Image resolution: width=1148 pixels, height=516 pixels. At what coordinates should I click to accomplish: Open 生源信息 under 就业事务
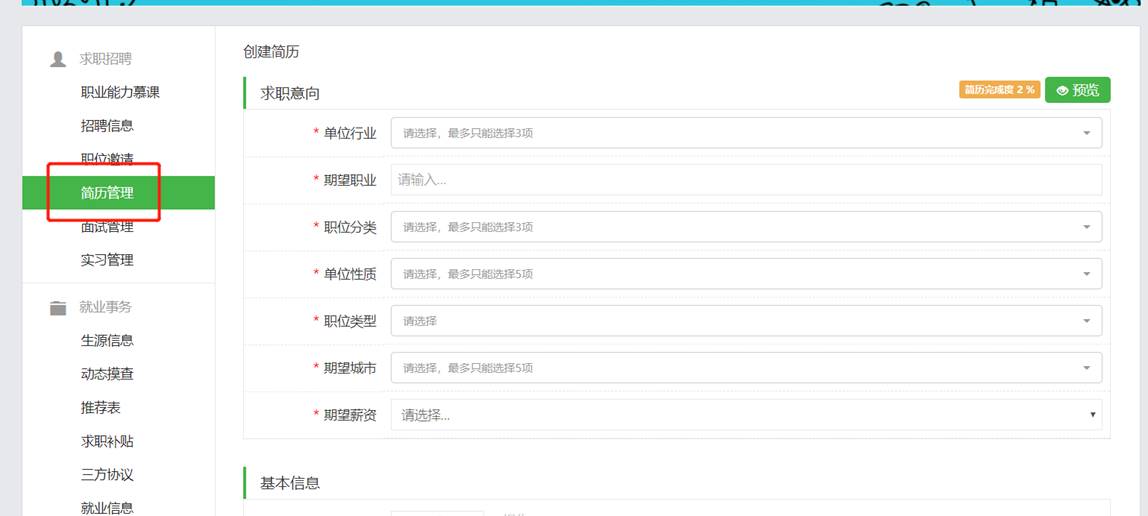pos(107,340)
